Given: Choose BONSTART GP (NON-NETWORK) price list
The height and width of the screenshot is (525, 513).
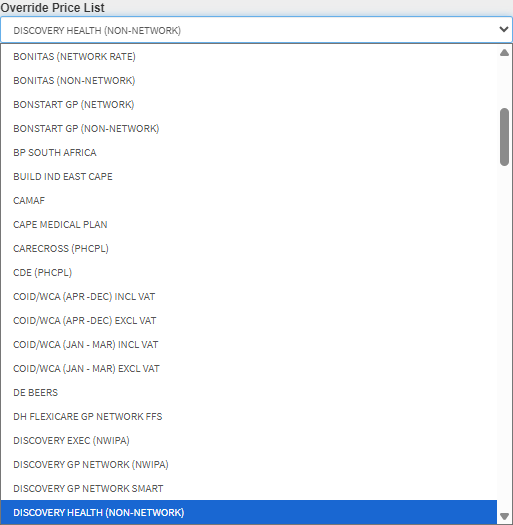Looking at the screenshot, I should tap(249, 129).
